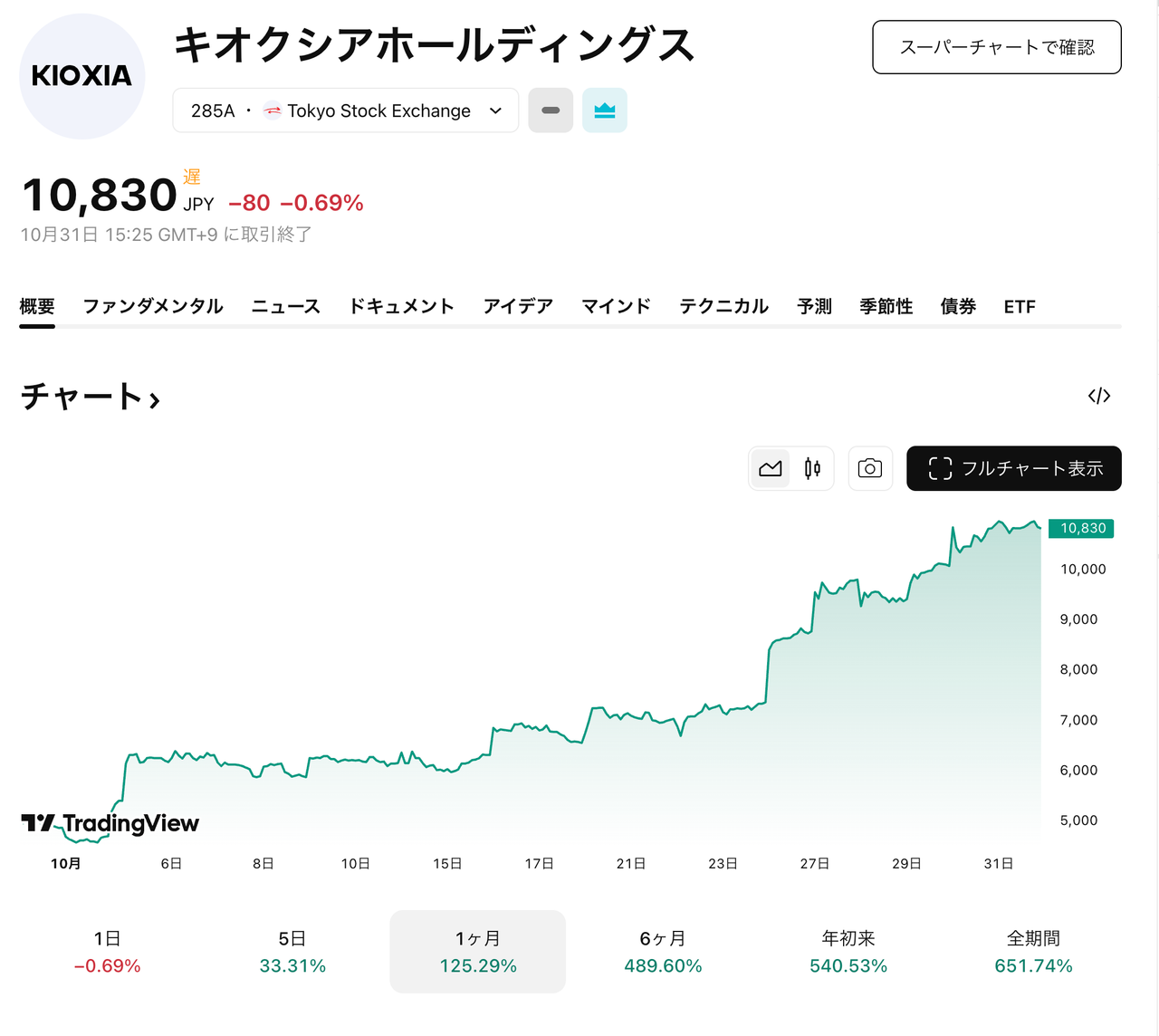Open the embed code icon
The width and height of the screenshot is (1159, 1036).
1098,396
